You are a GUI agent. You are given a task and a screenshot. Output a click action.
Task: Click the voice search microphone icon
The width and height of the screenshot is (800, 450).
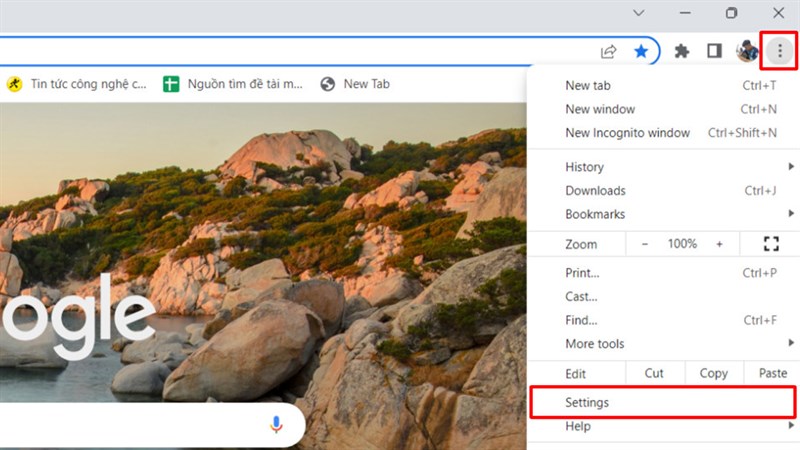(x=276, y=424)
